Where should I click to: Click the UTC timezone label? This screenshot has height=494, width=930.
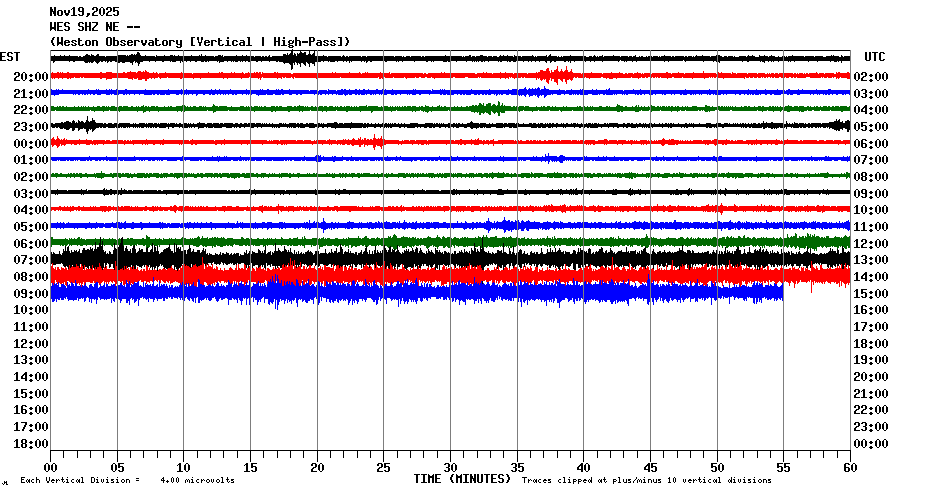pyautogui.click(x=874, y=57)
